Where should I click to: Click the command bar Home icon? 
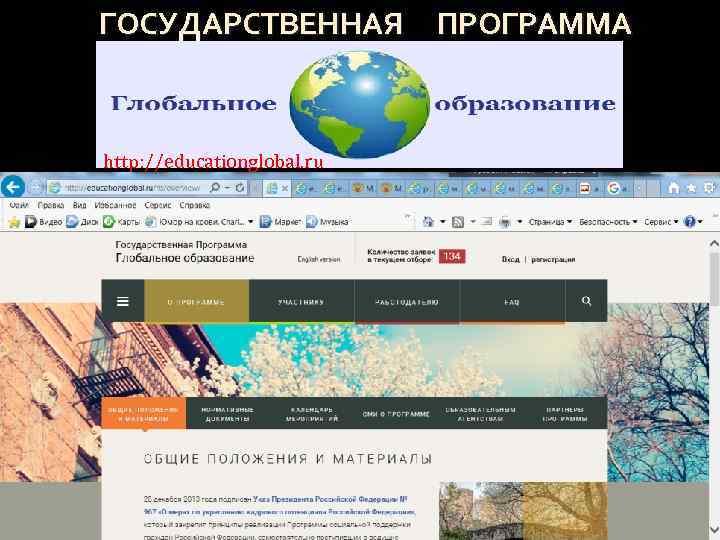click(428, 222)
